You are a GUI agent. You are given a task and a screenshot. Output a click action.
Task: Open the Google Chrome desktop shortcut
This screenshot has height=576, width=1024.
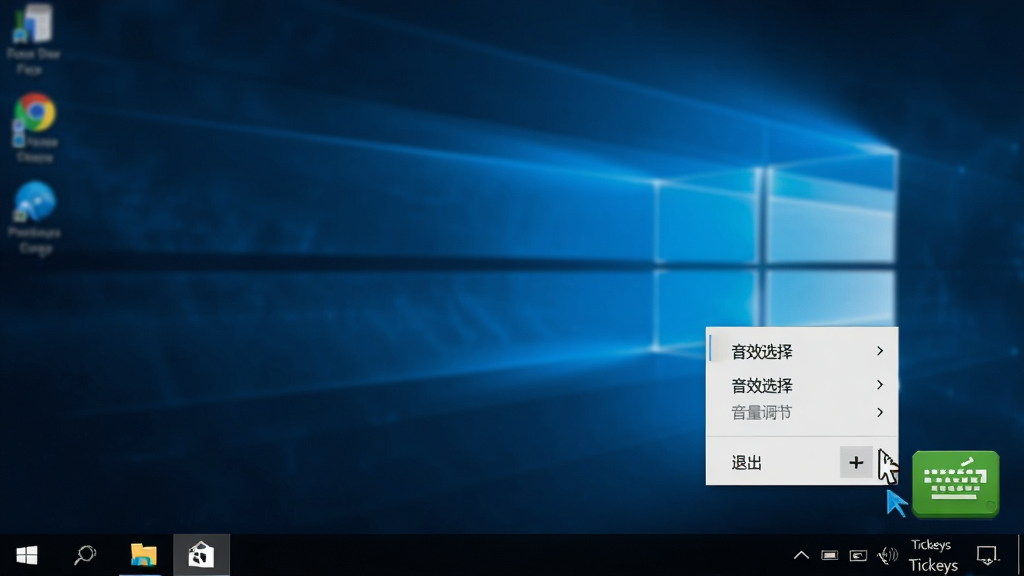click(35, 127)
